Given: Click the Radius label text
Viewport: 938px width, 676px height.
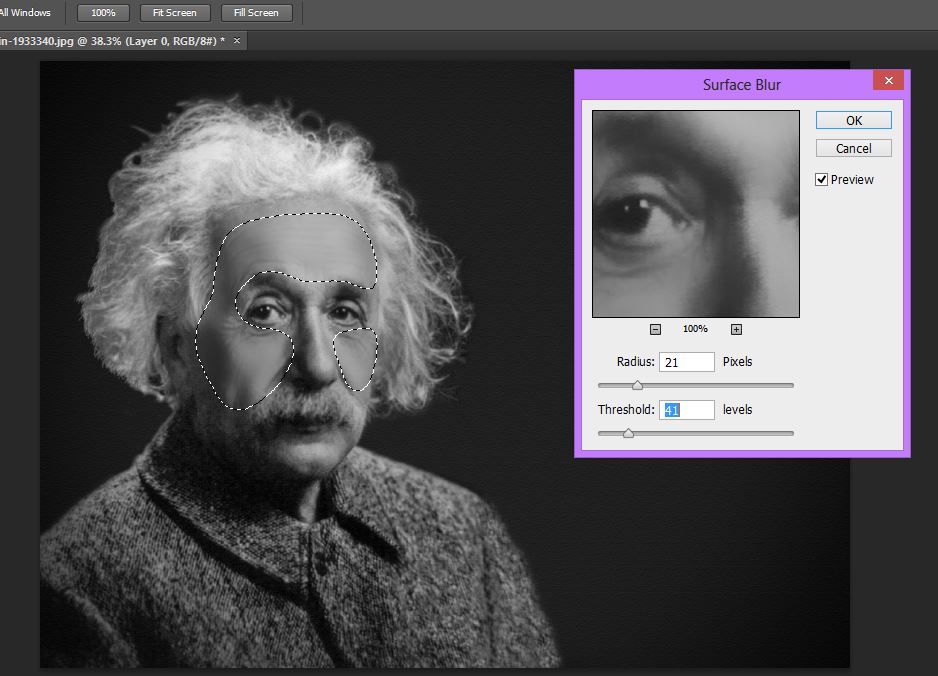Looking at the screenshot, I should (635, 362).
